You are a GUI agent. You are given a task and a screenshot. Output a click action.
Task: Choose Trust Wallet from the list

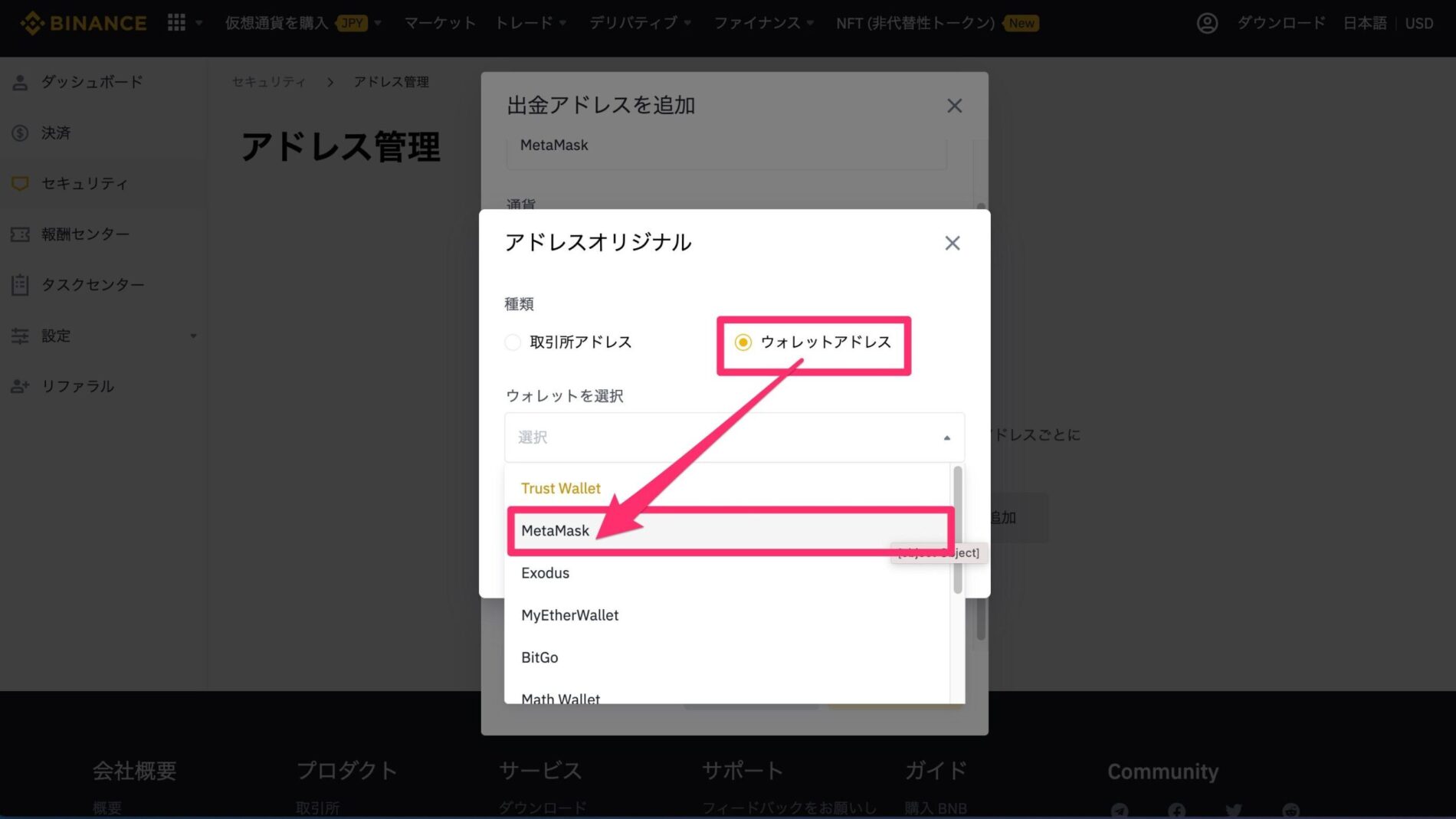tap(726, 488)
